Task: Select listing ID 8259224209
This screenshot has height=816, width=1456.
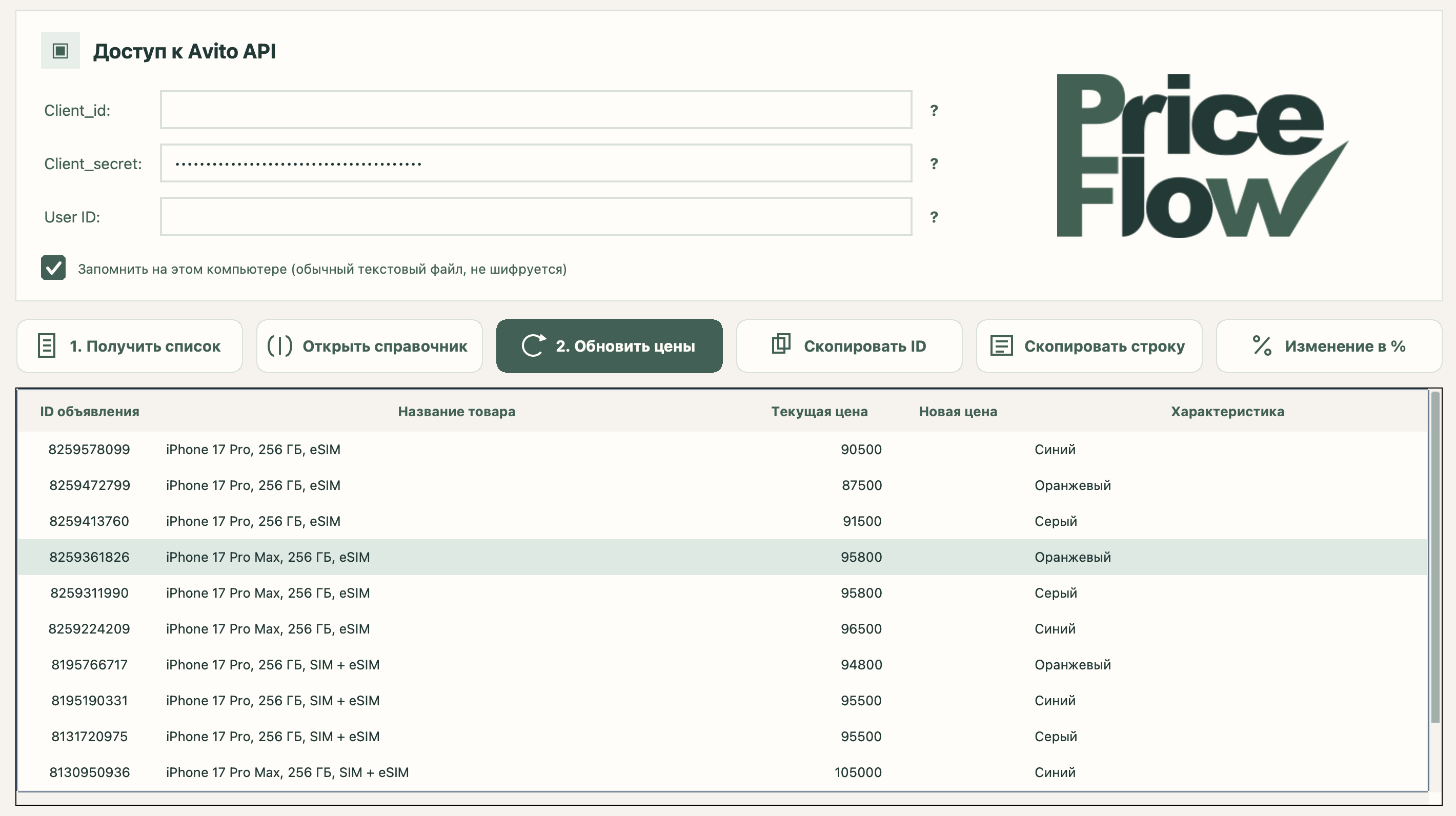Action: (89, 628)
